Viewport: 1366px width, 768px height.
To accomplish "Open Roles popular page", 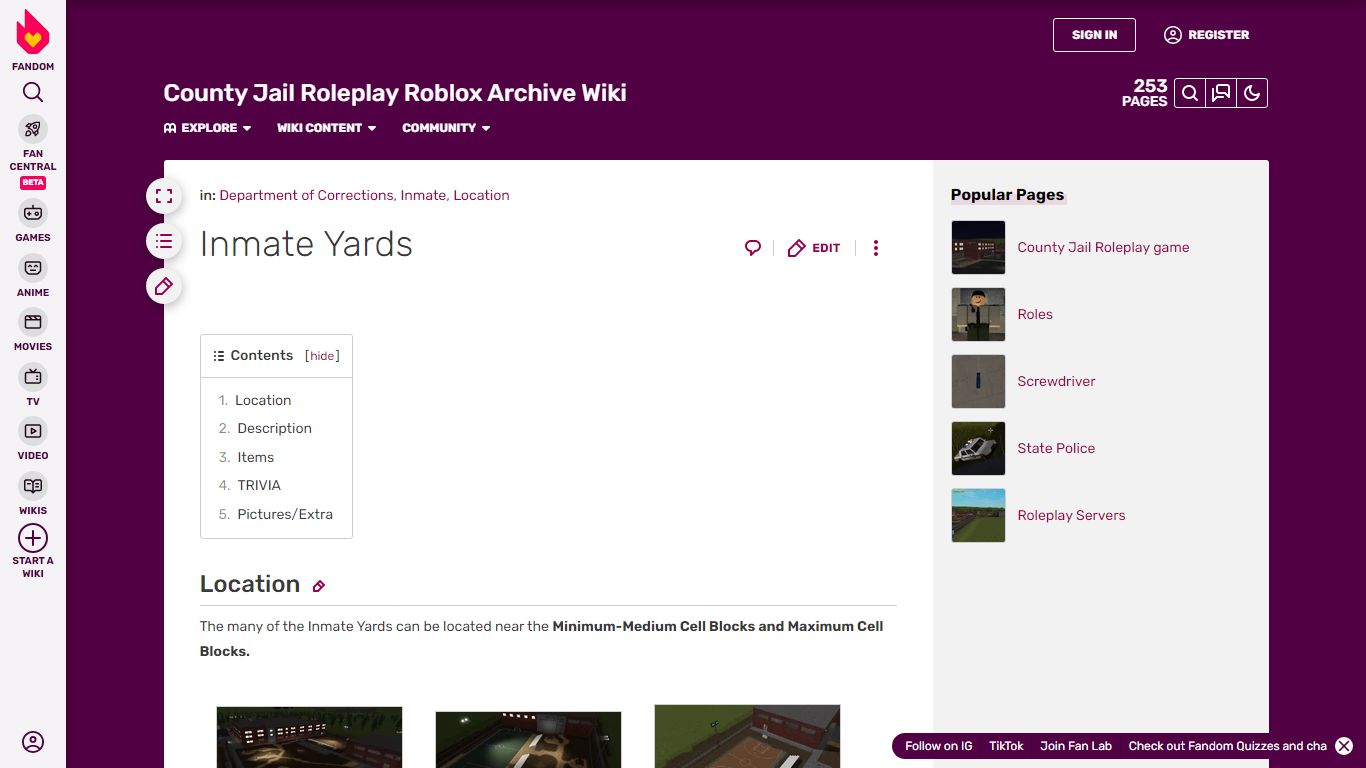I will pos(1035,314).
